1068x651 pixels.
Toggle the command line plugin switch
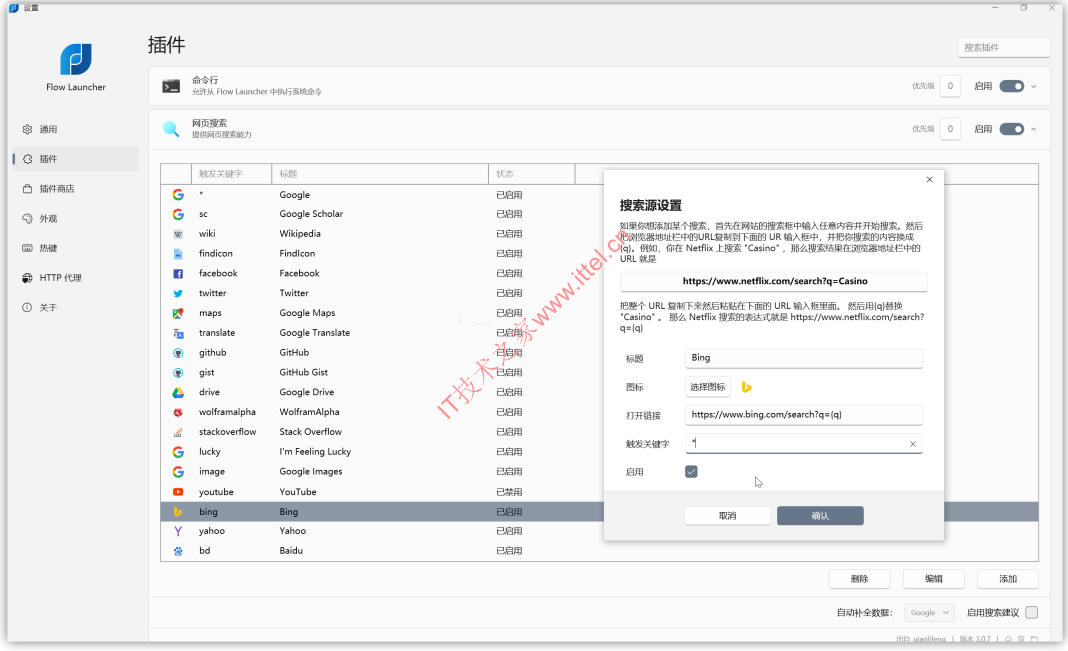click(x=1011, y=86)
